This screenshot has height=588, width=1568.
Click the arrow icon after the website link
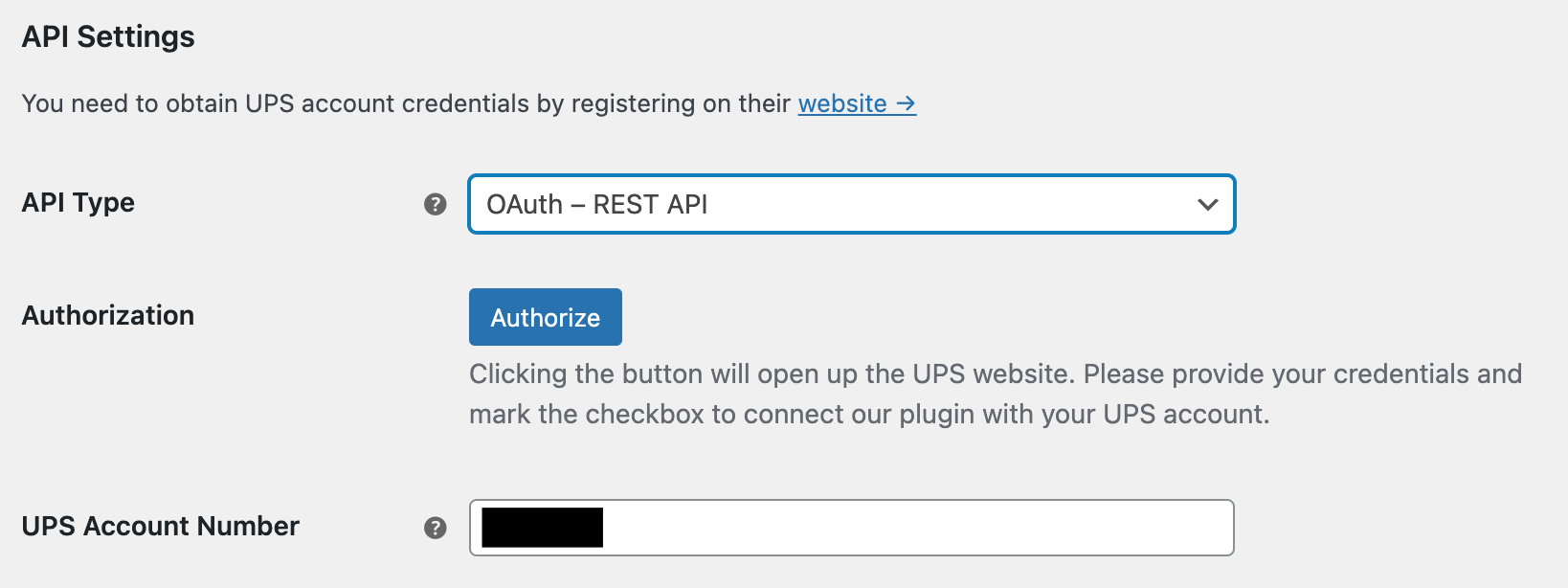point(906,103)
